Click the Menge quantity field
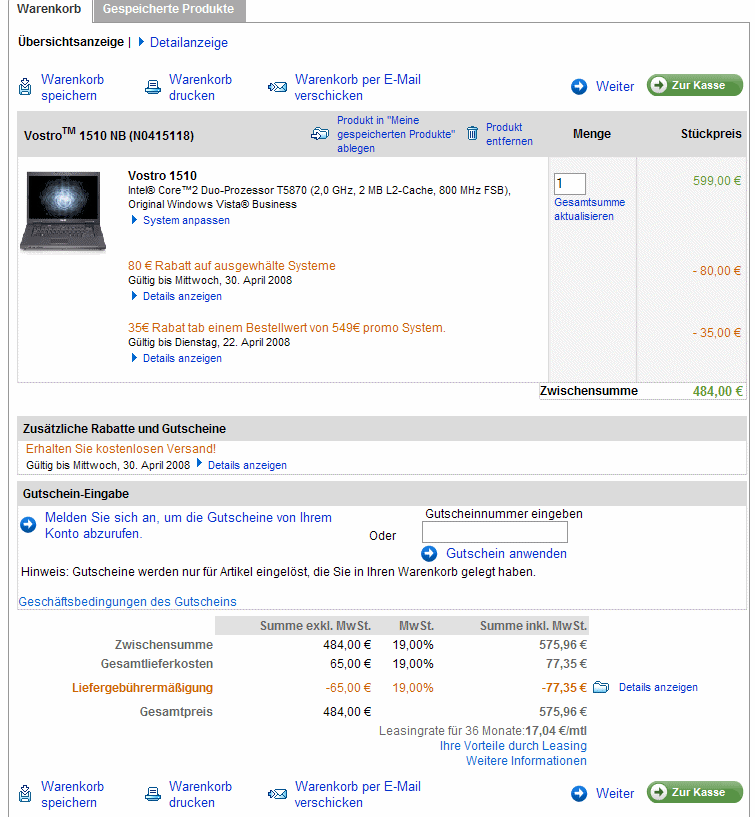755x817 pixels. [570, 184]
